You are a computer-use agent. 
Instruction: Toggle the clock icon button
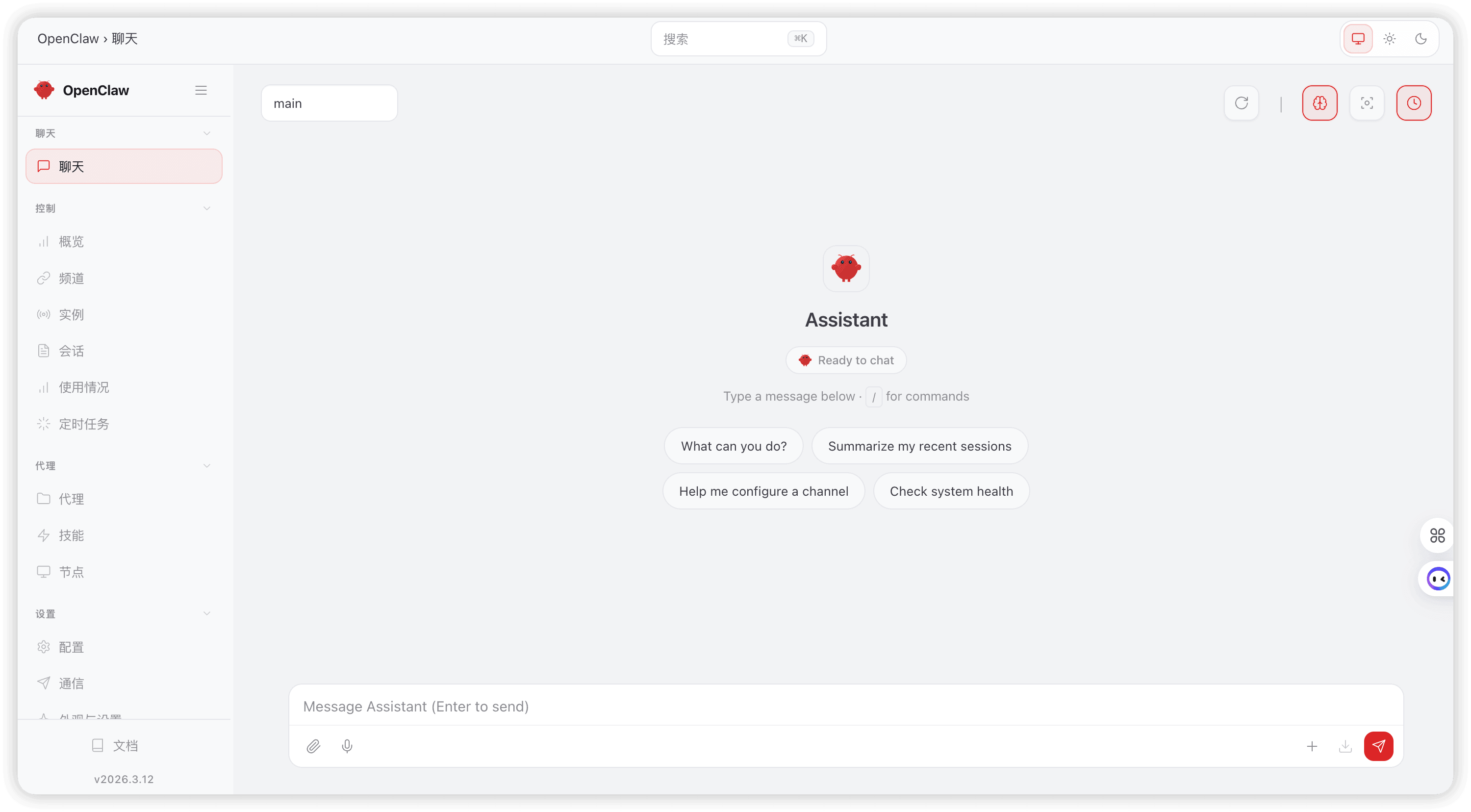click(x=1413, y=103)
